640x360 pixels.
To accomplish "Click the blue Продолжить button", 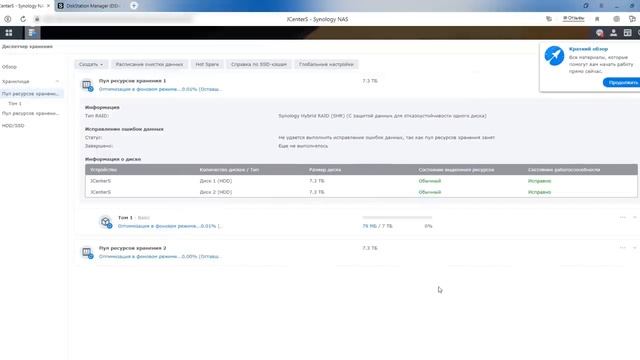I will point(622,82).
